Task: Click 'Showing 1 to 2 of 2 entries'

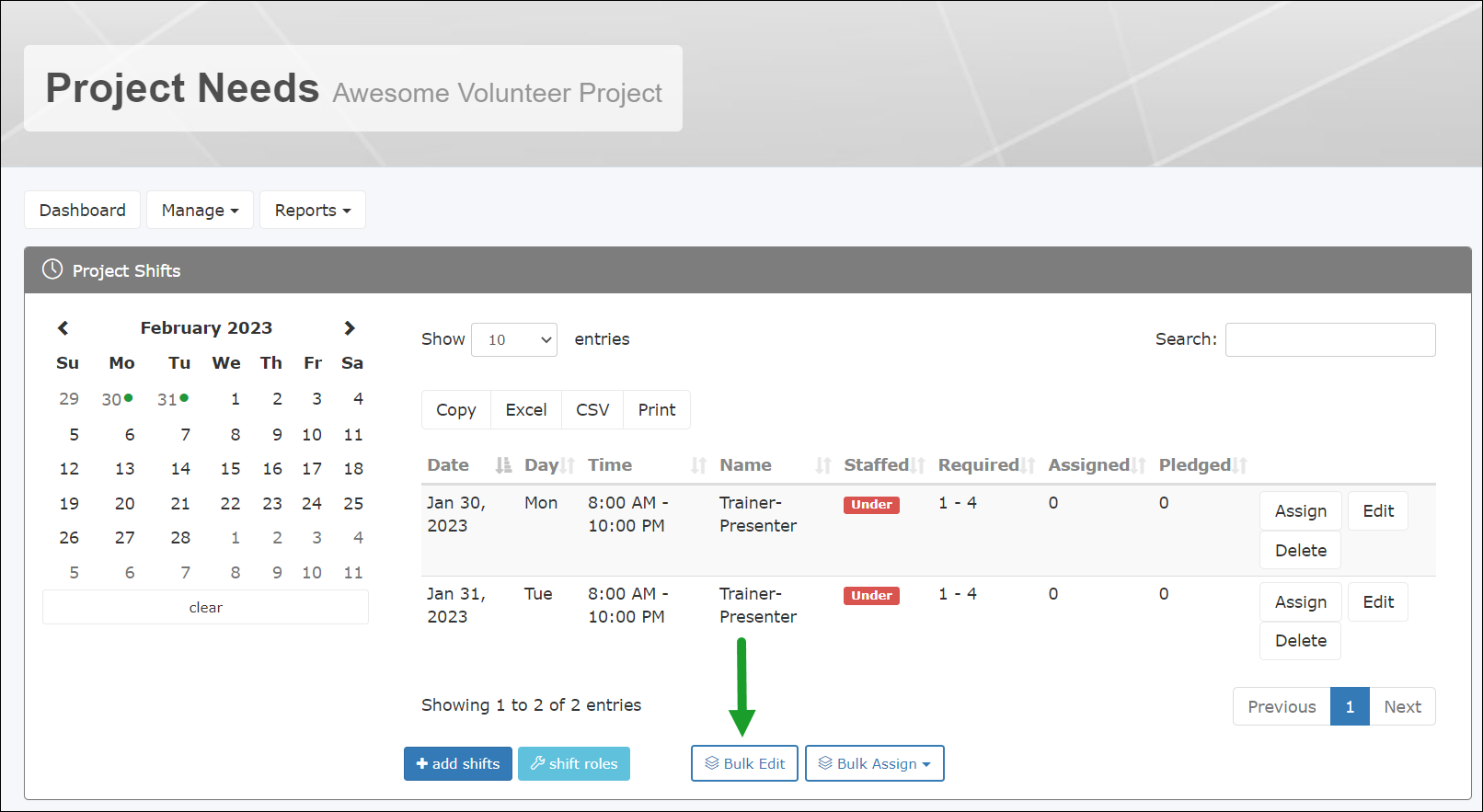Action: pos(531,705)
